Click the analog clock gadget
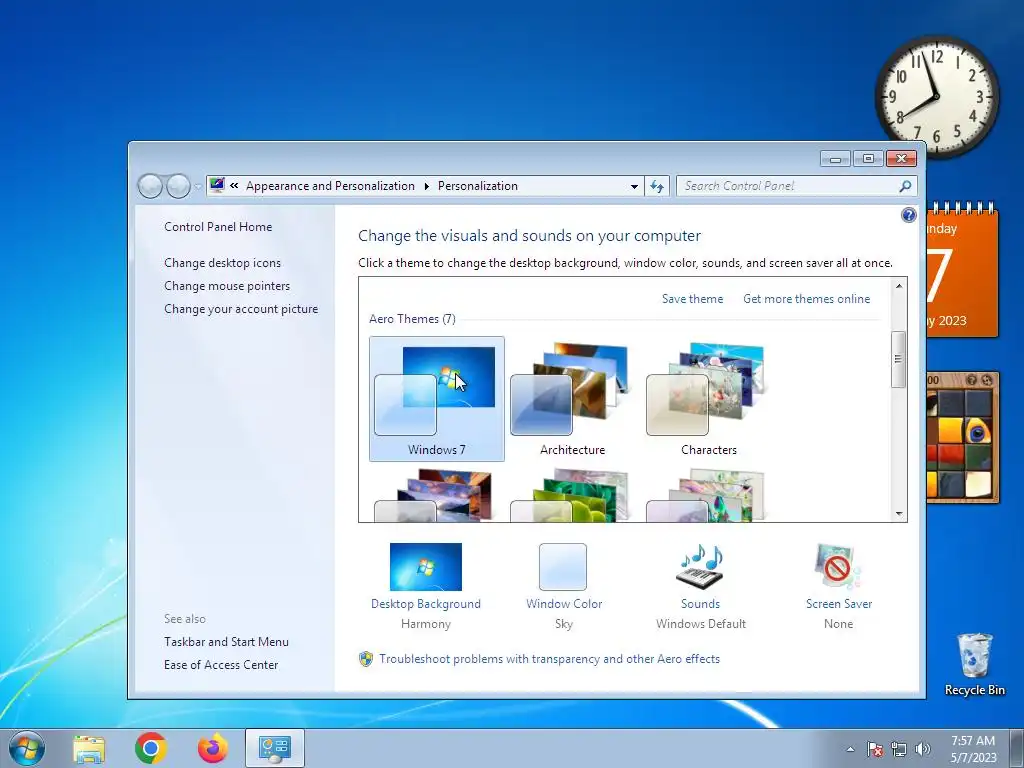This screenshot has height=768, width=1024. pos(936,97)
